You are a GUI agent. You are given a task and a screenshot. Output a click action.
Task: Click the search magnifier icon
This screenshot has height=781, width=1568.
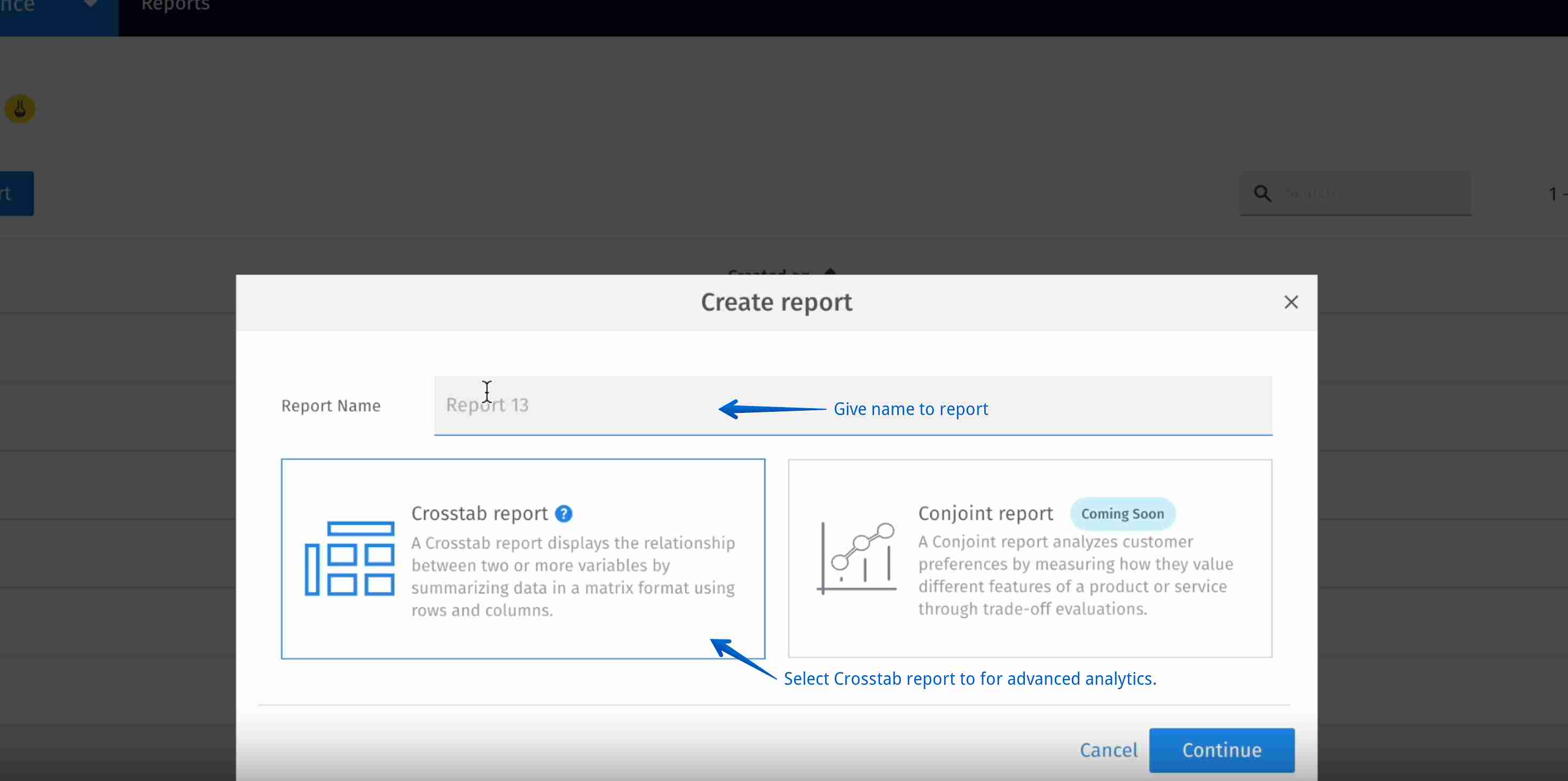coord(1262,193)
